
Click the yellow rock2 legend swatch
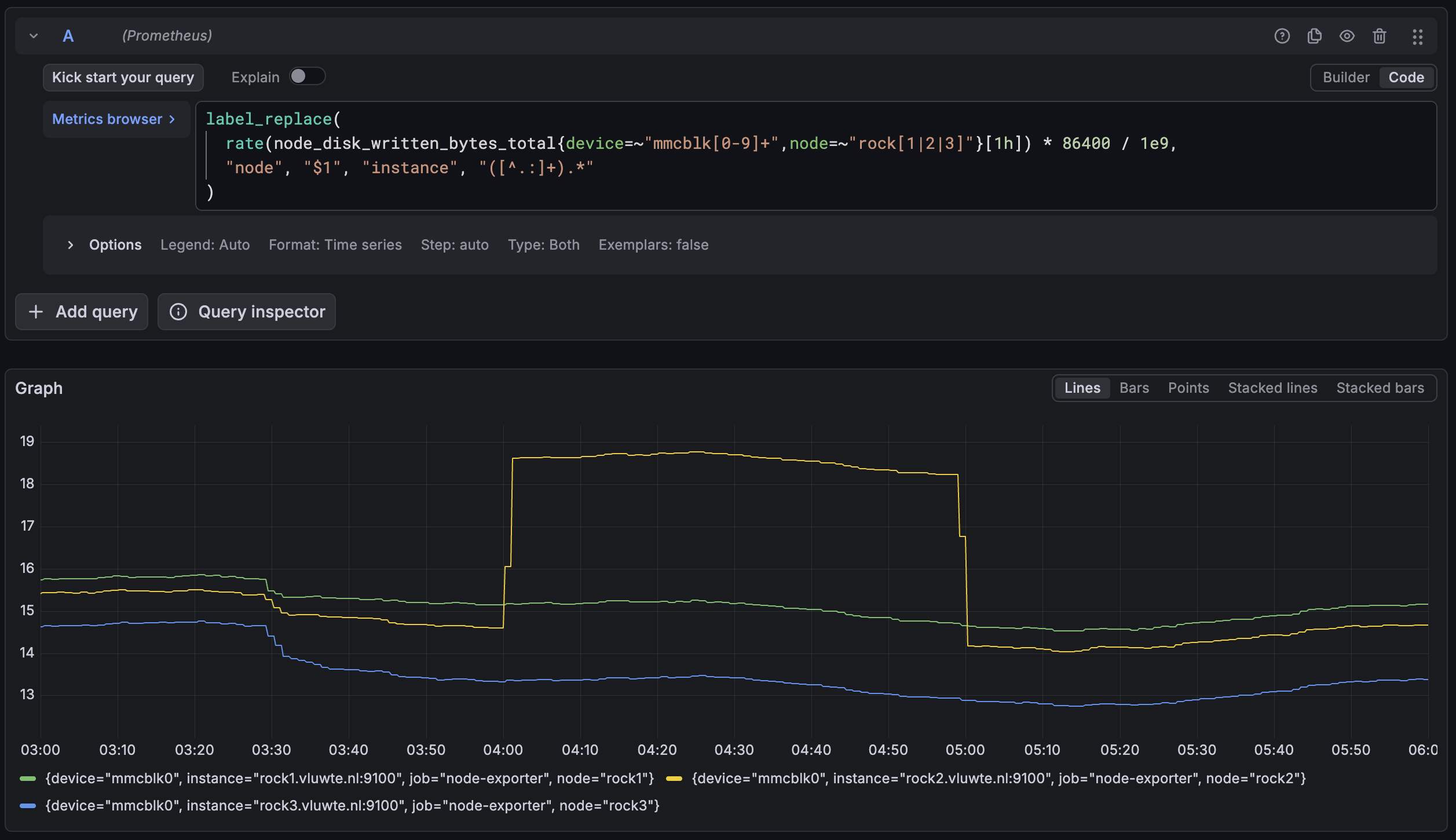[x=674, y=779]
